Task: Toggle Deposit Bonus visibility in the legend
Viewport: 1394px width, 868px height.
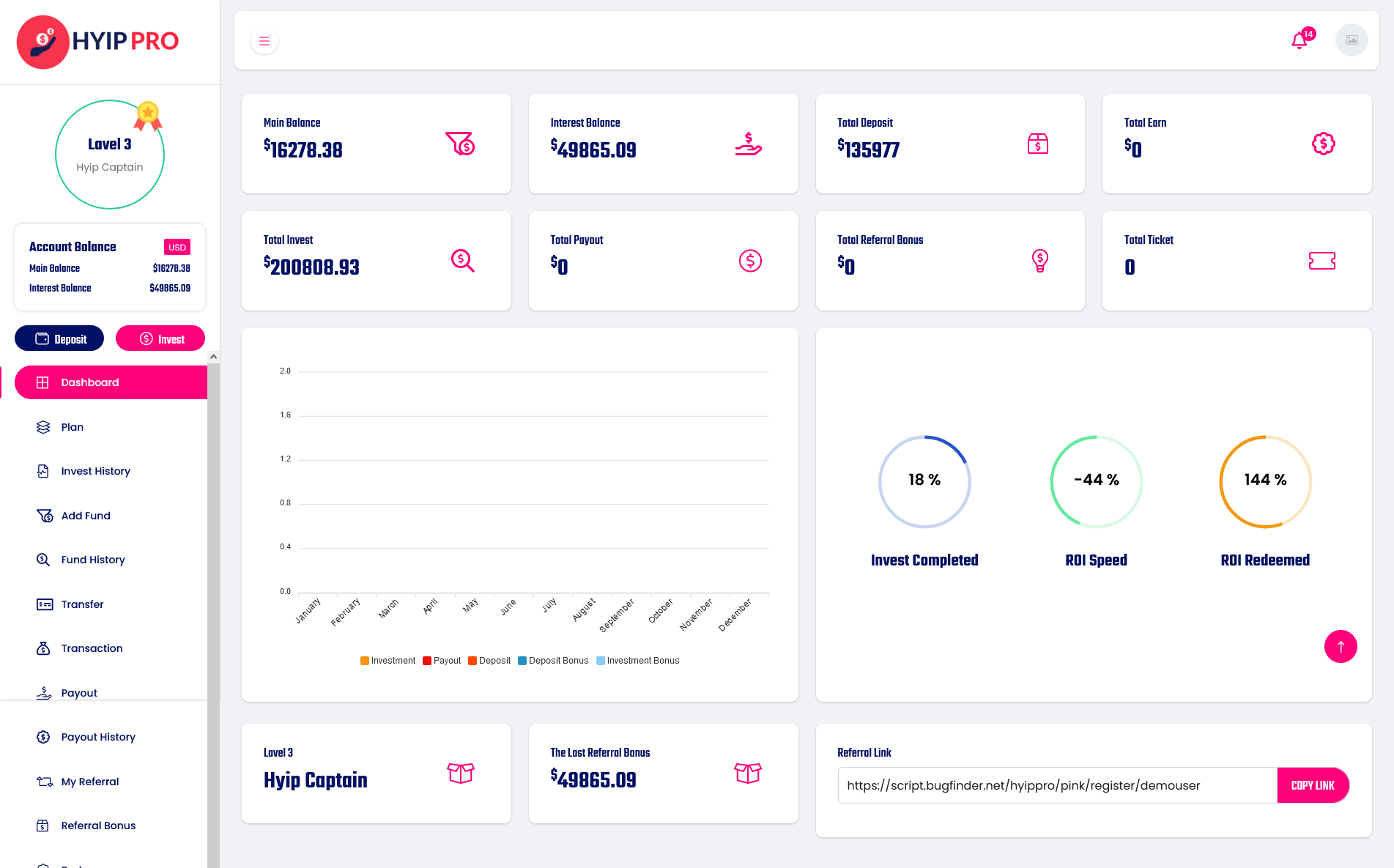Action: pyautogui.click(x=553, y=660)
